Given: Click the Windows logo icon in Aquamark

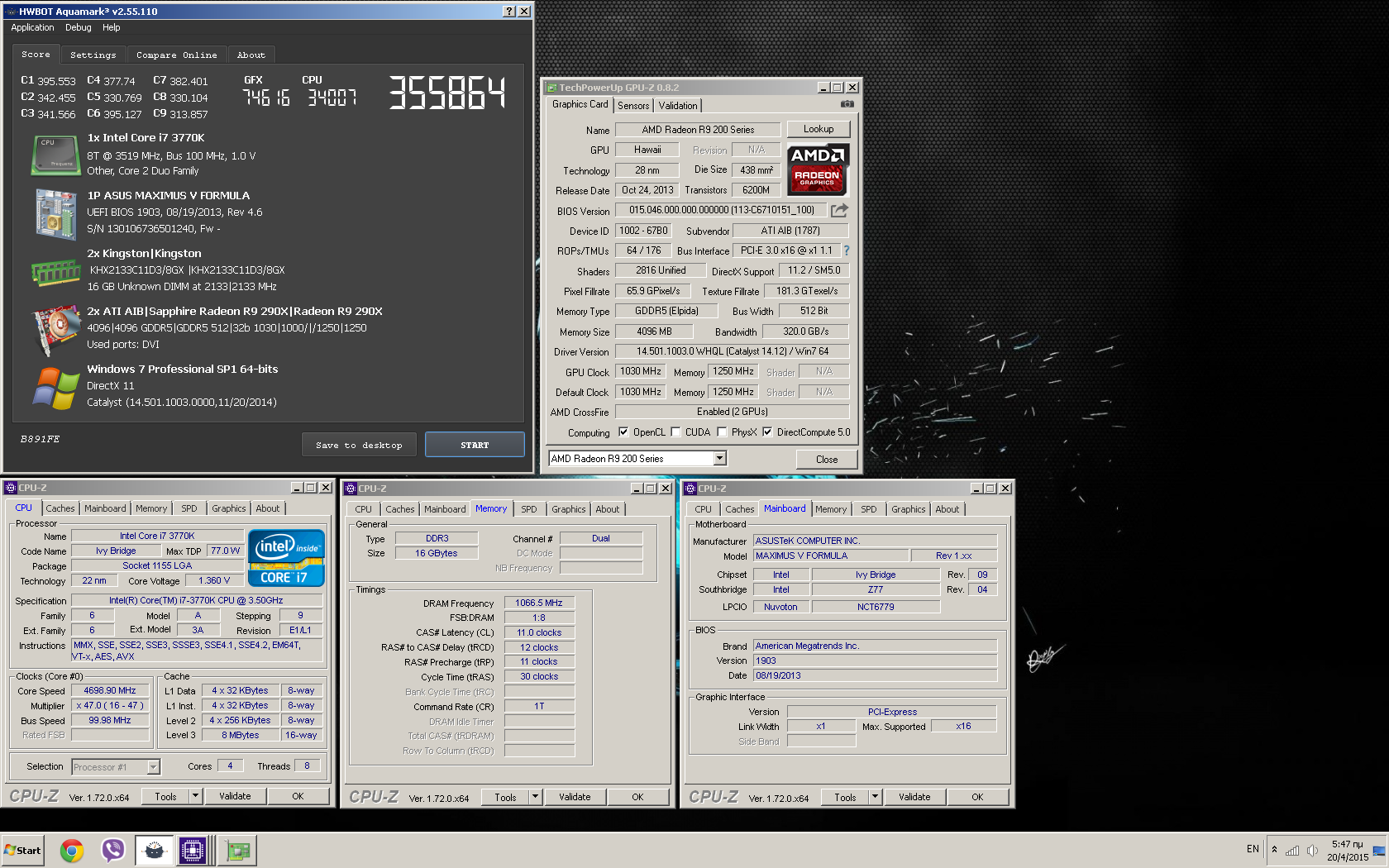Looking at the screenshot, I should click(55, 388).
